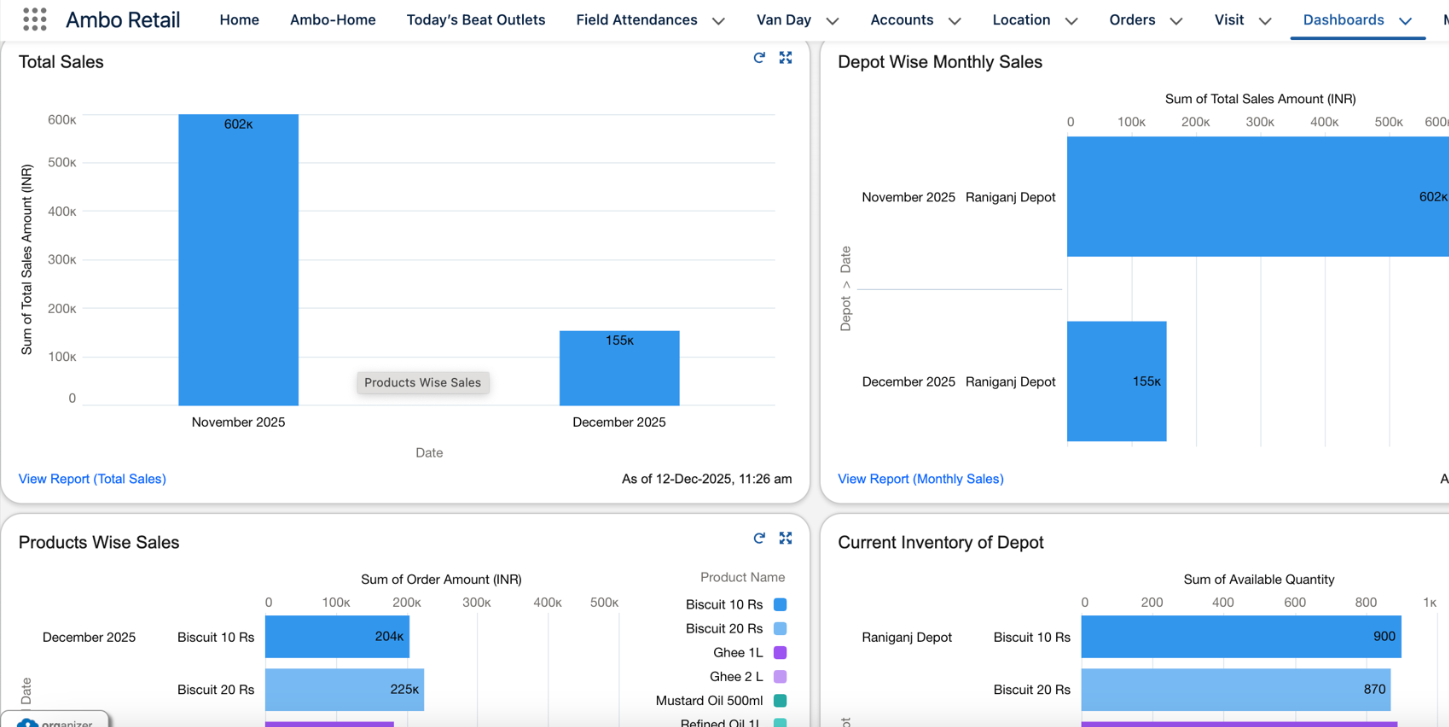Expand the Orders dropdown arrow

pyautogui.click(x=1176, y=21)
